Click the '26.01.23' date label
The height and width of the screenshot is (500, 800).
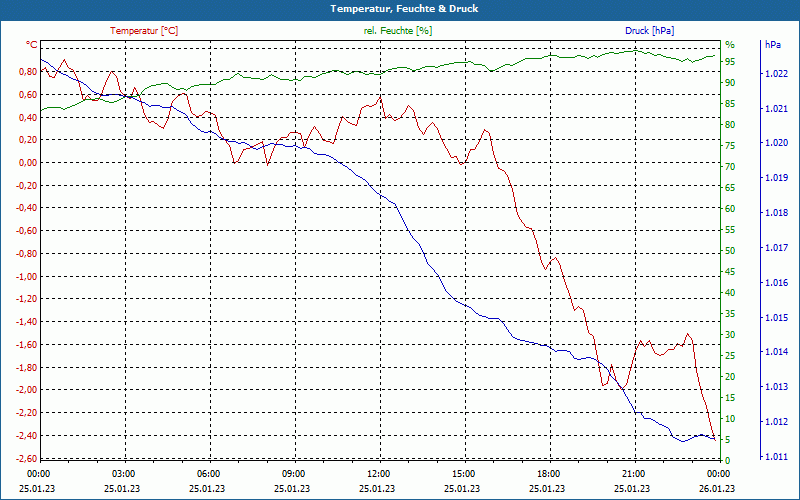[x=717, y=488]
